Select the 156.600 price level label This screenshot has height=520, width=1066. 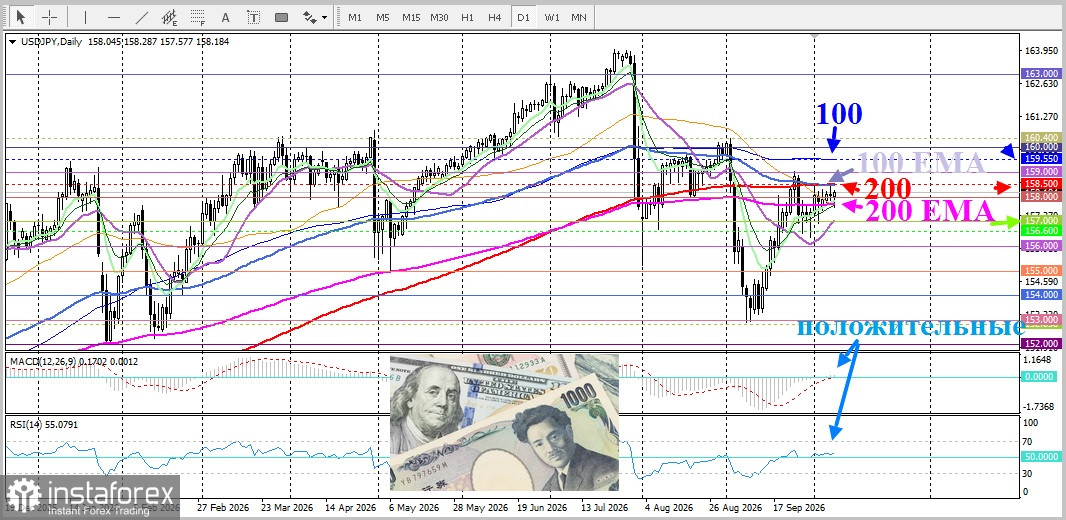pyautogui.click(x=1041, y=230)
